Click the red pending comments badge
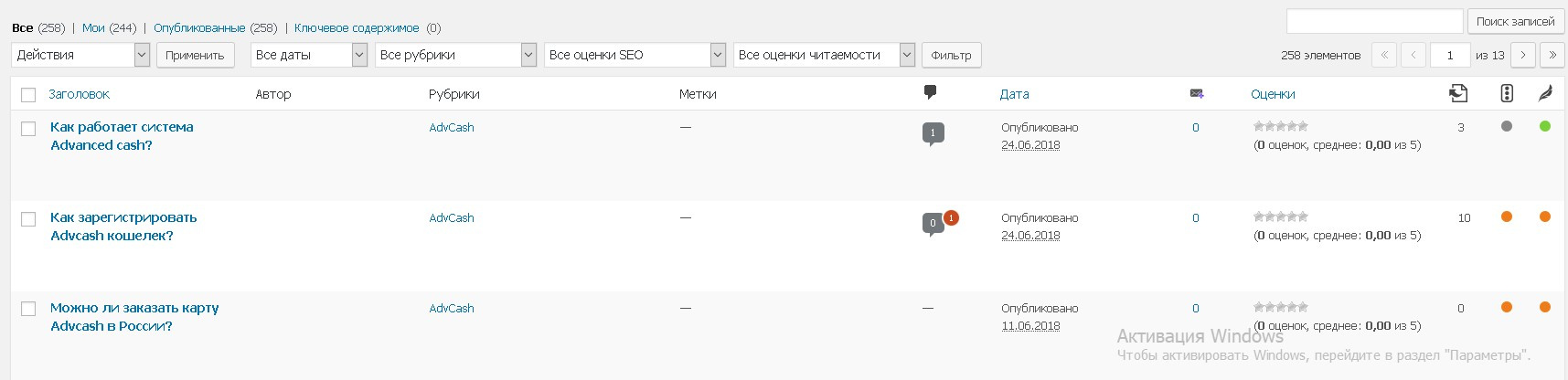 point(951,217)
